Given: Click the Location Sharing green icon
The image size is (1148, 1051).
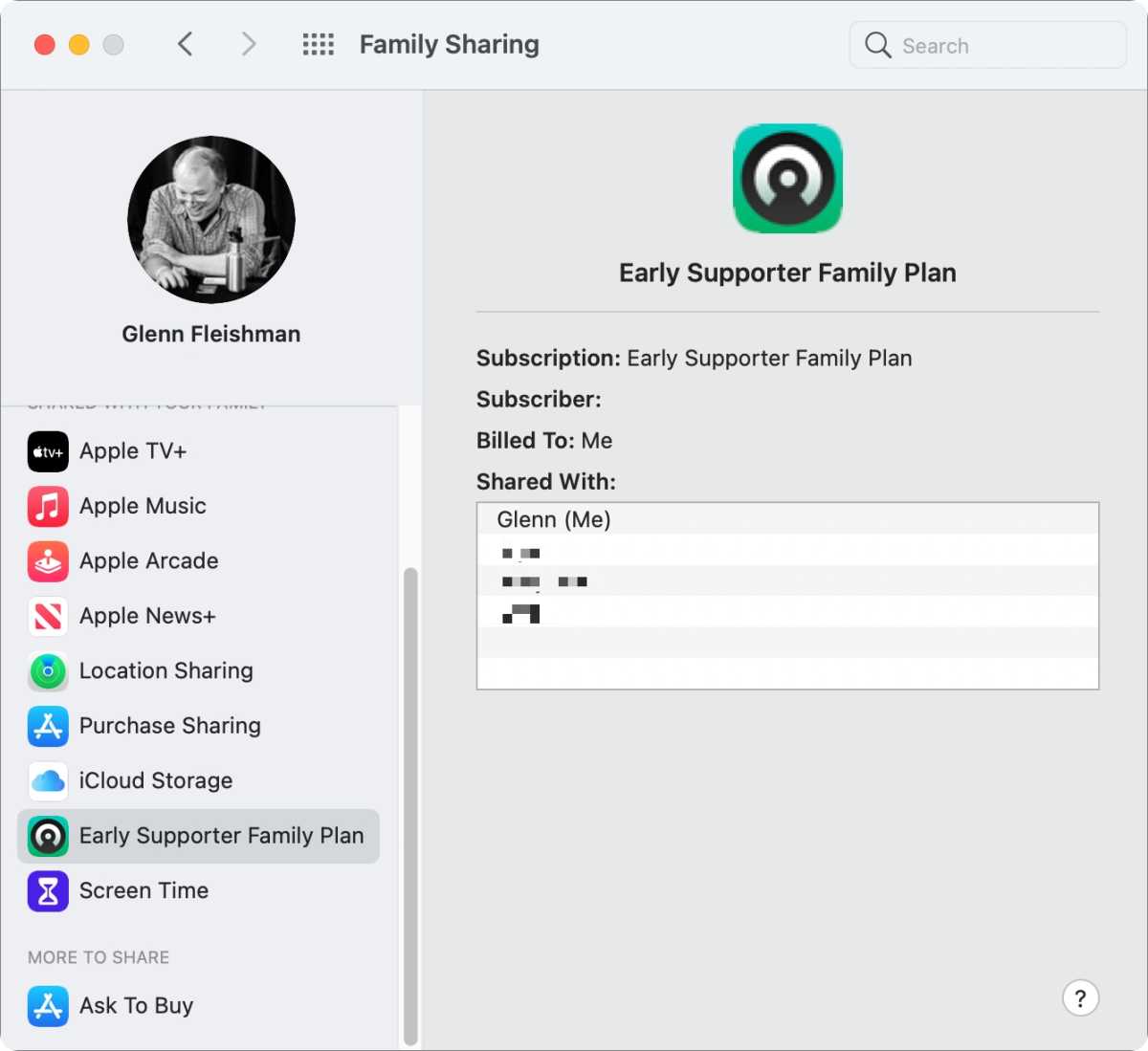Looking at the screenshot, I should (48, 671).
